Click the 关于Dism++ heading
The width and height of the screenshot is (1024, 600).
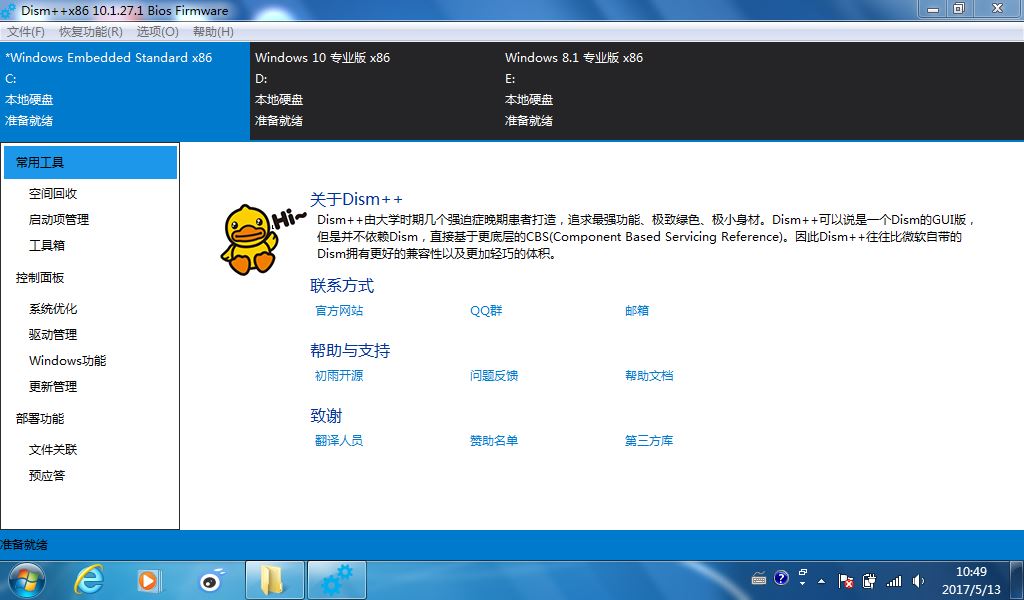click(356, 199)
